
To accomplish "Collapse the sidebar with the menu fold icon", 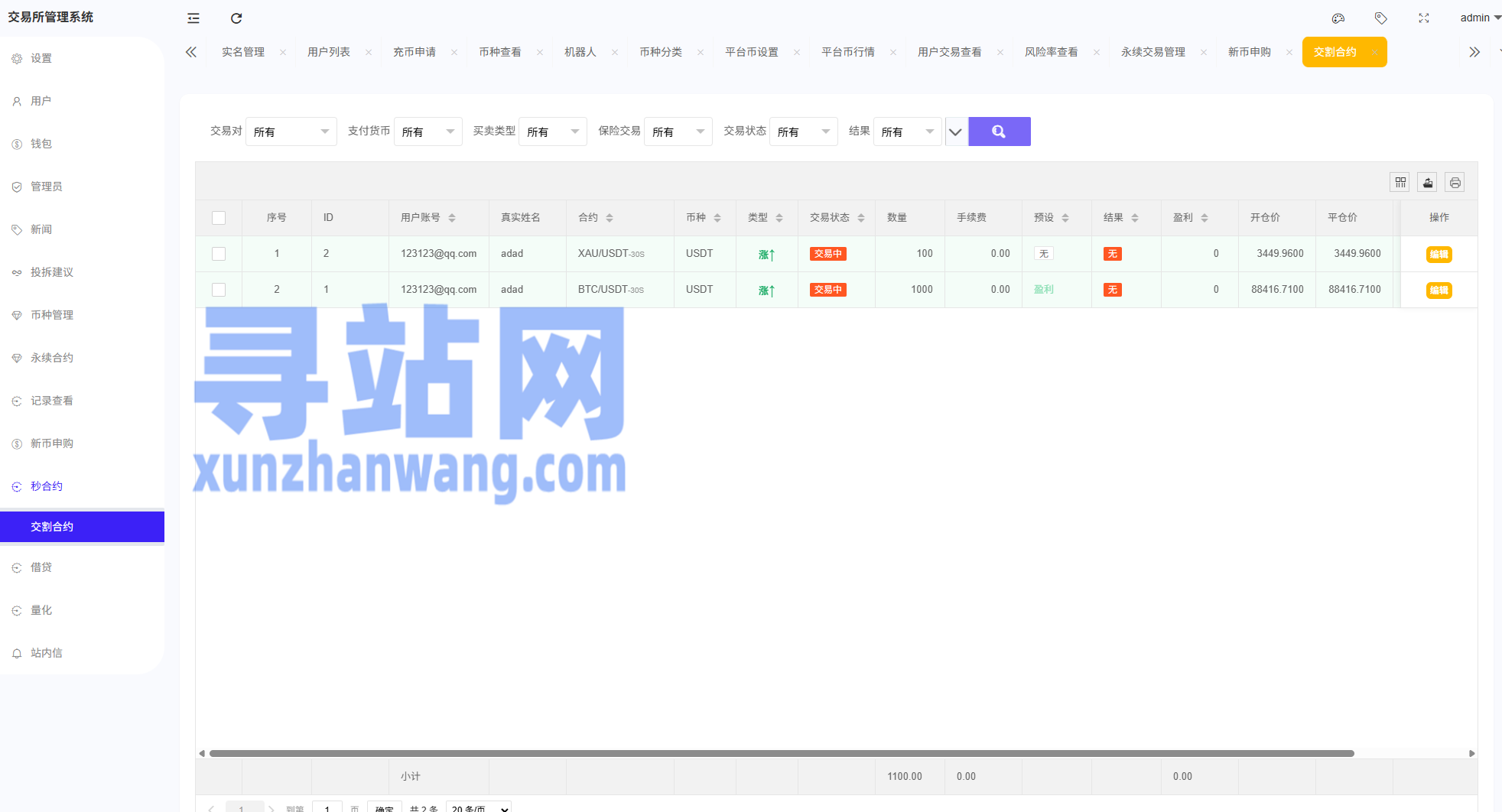I will click(x=193, y=18).
